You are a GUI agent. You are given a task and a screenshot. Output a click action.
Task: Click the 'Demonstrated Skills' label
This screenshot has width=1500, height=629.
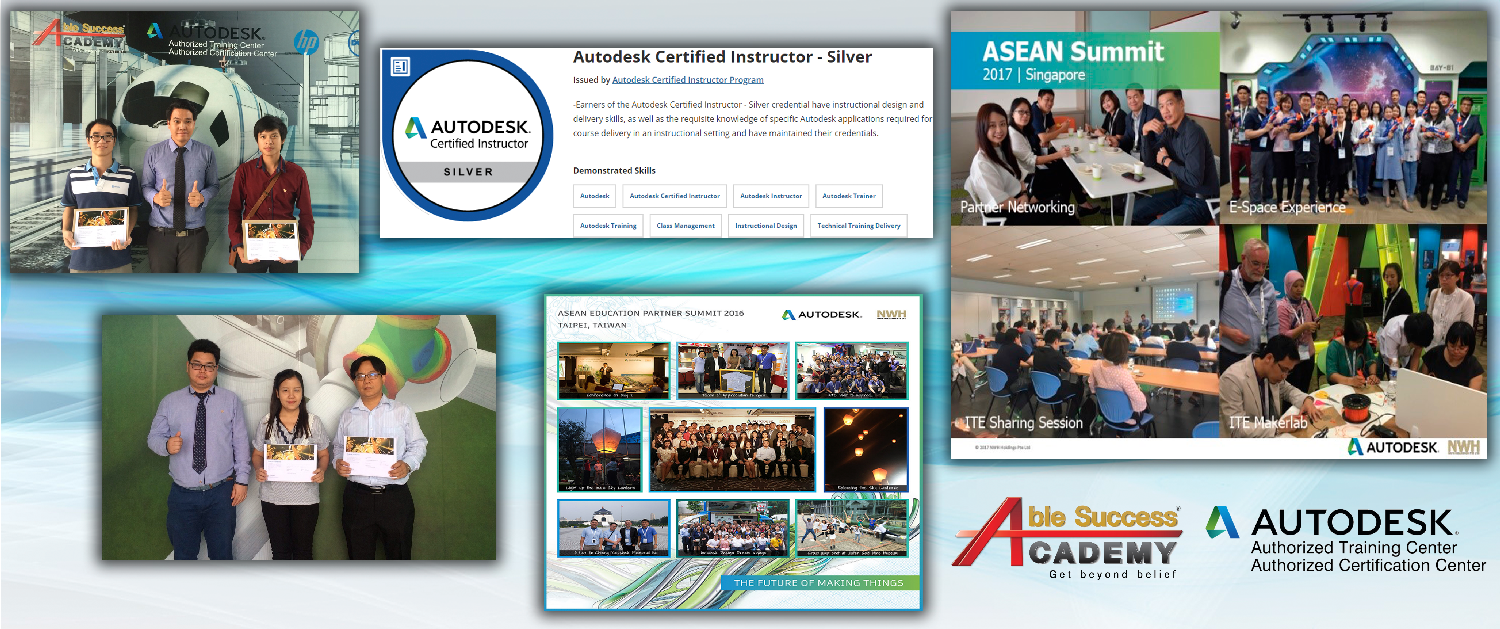(614, 171)
